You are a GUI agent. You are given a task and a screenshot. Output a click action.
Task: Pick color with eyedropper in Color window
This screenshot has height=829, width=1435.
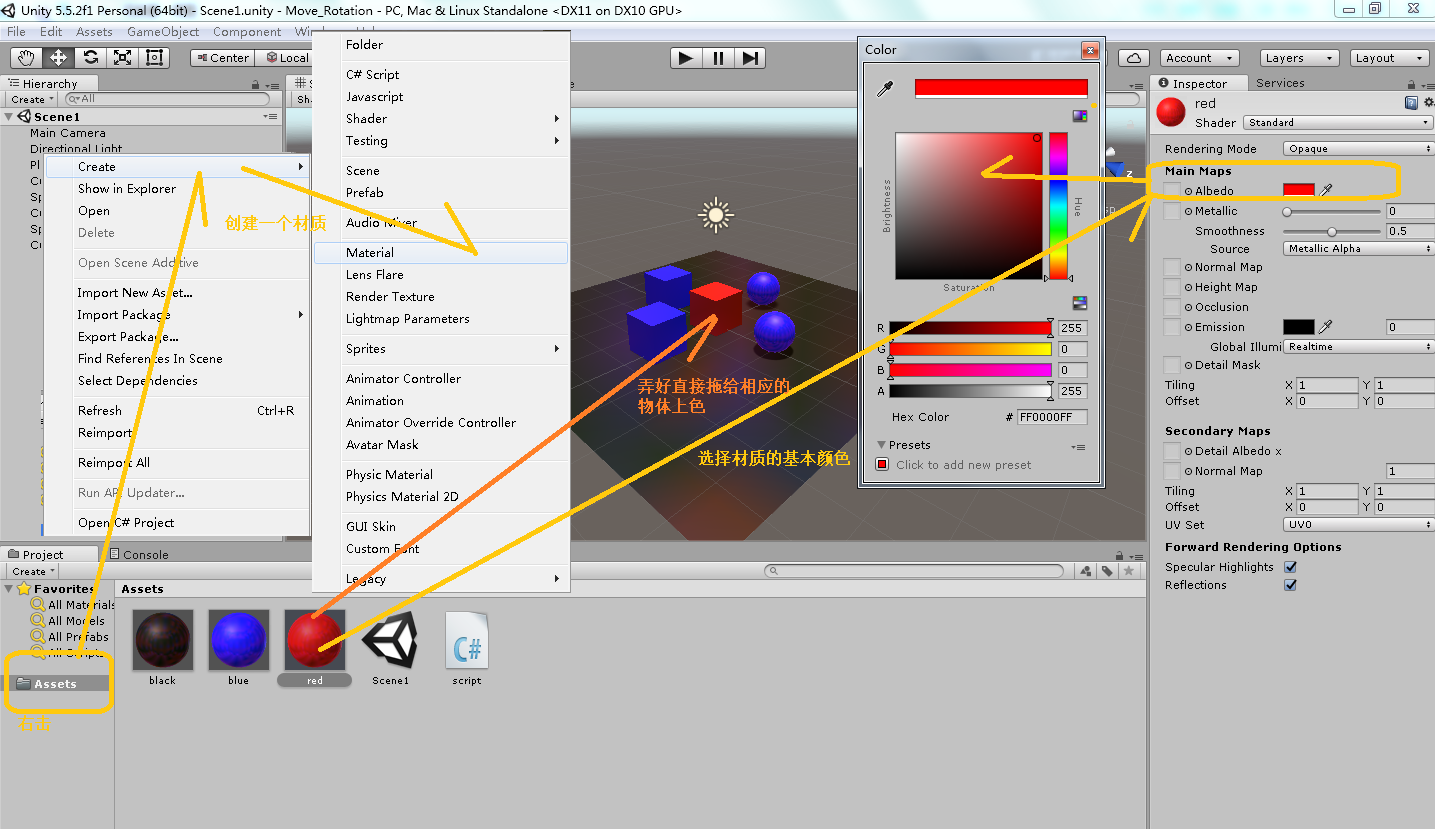coord(884,90)
